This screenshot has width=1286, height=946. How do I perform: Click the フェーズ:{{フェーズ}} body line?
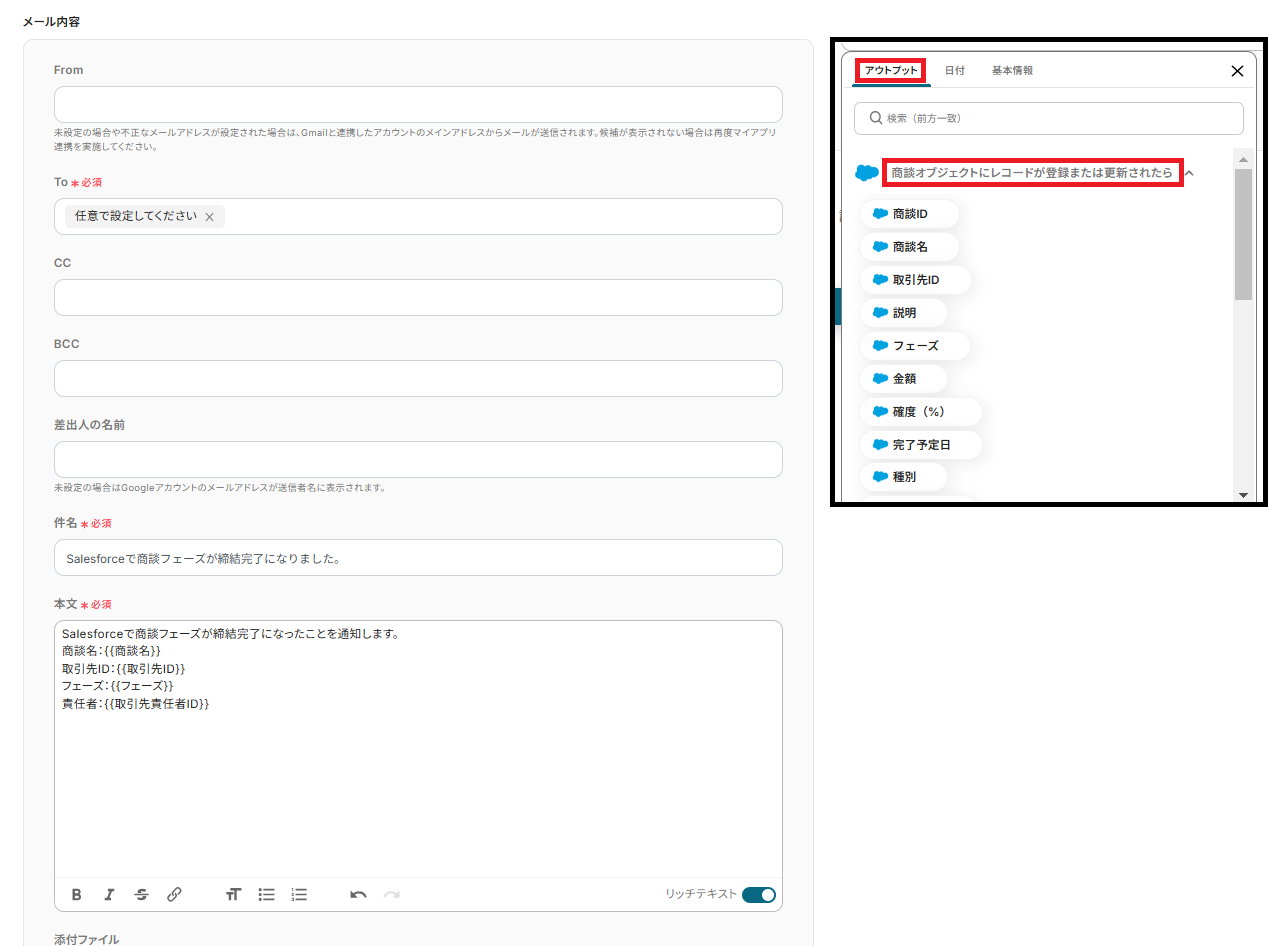coord(118,686)
